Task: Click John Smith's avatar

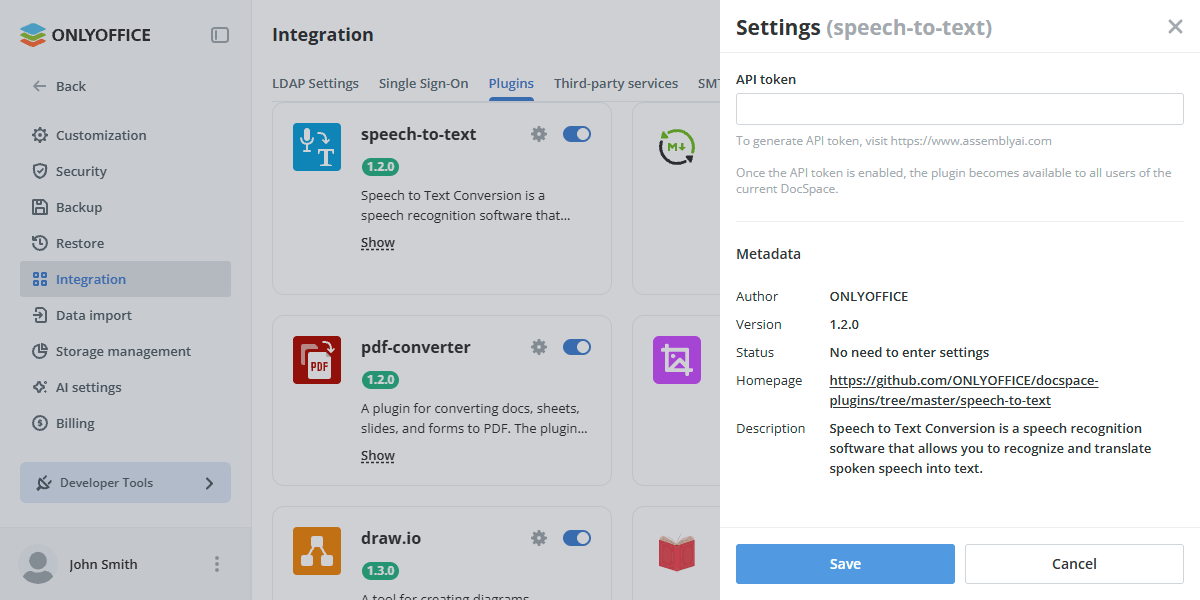Action: [38, 565]
